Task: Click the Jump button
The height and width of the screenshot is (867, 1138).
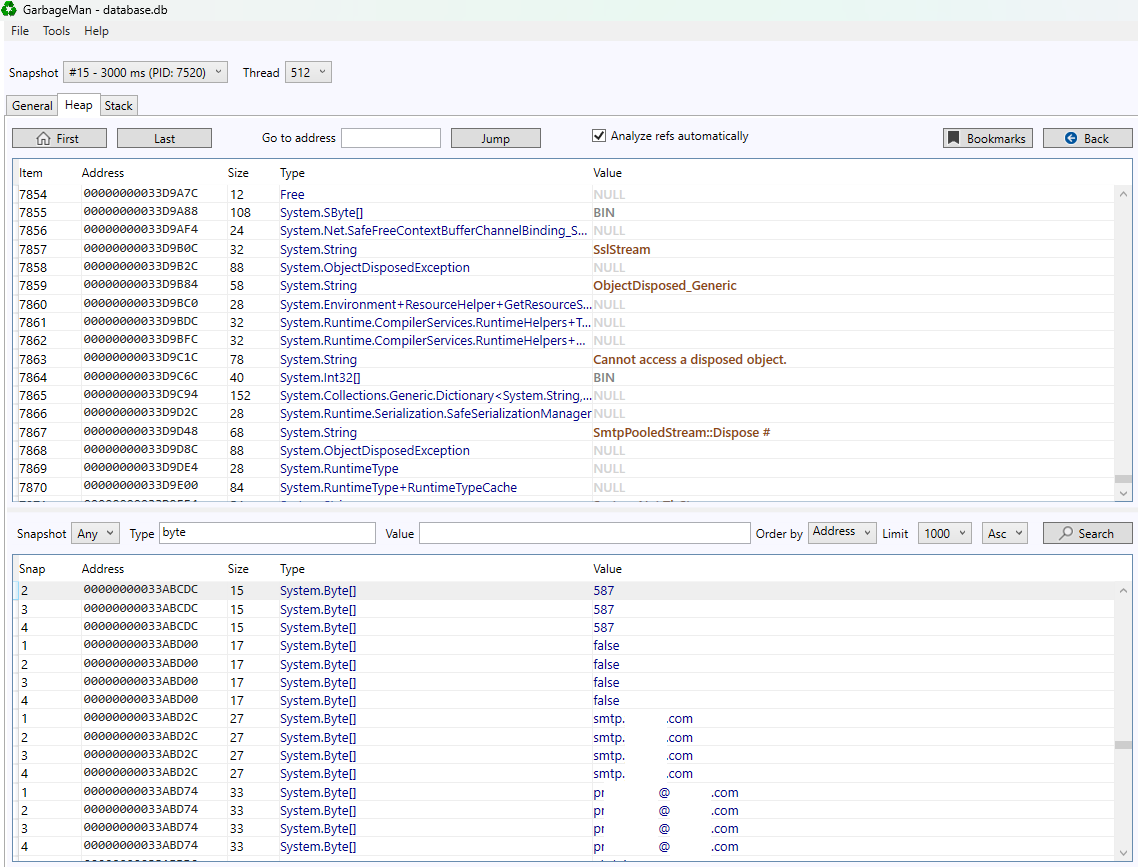Action: click(496, 138)
